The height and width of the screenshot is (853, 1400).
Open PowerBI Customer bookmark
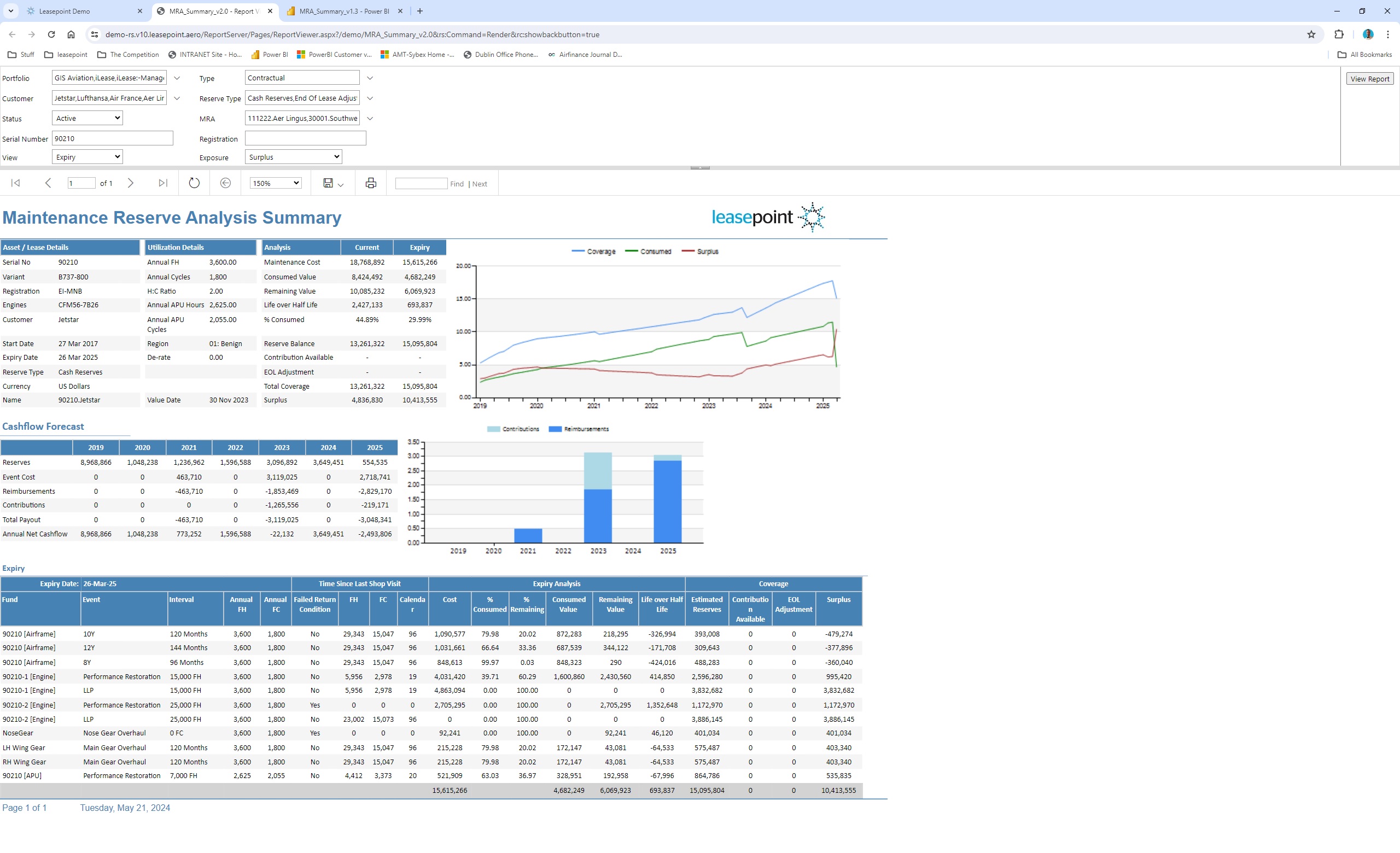pyautogui.click(x=334, y=55)
